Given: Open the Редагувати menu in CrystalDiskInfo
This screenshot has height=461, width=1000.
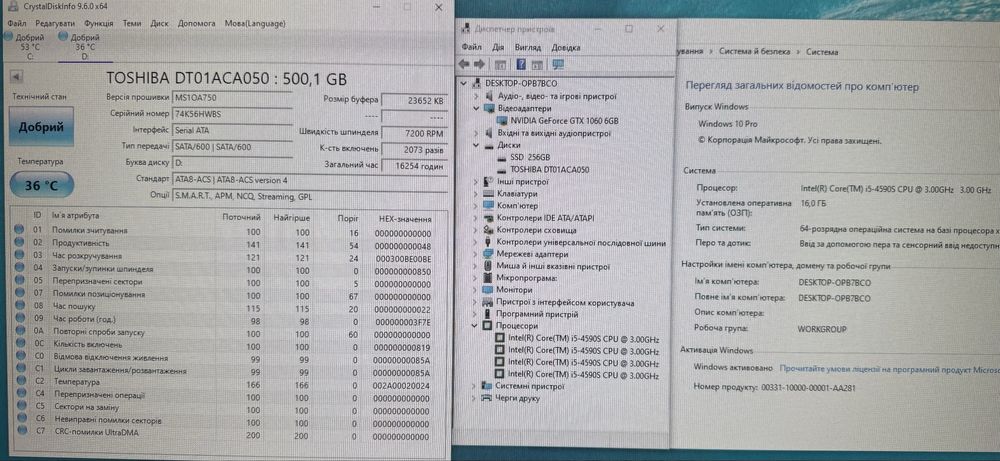Looking at the screenshot, I should 55,24.
